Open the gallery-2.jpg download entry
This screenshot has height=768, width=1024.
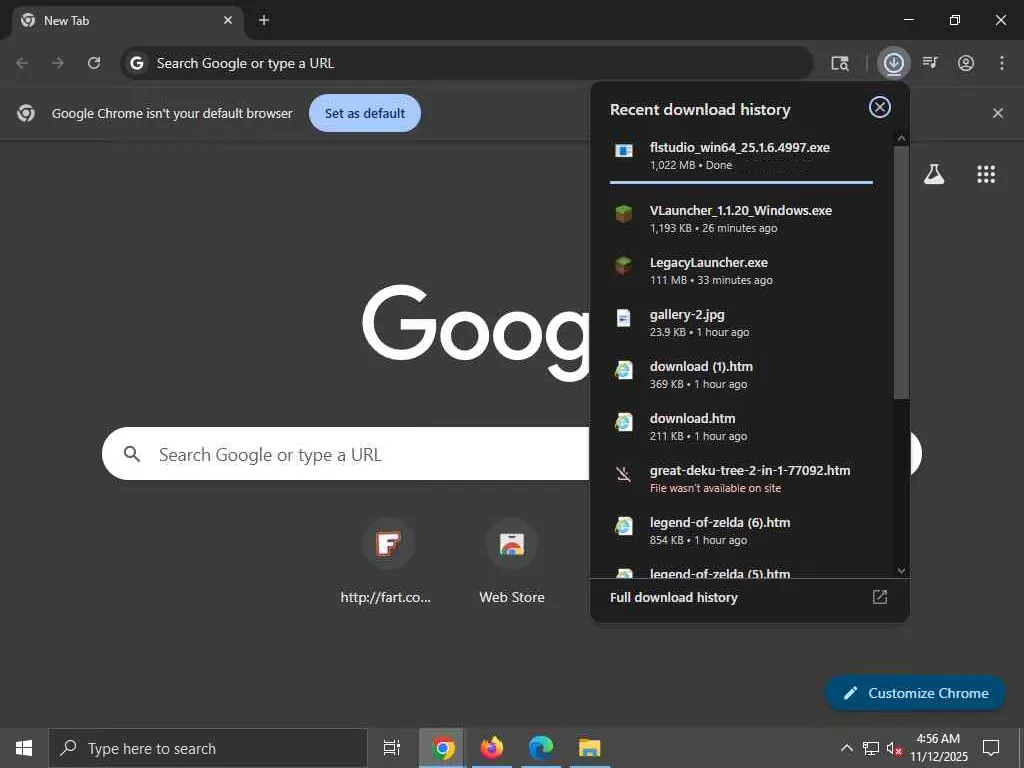point(741,323)
